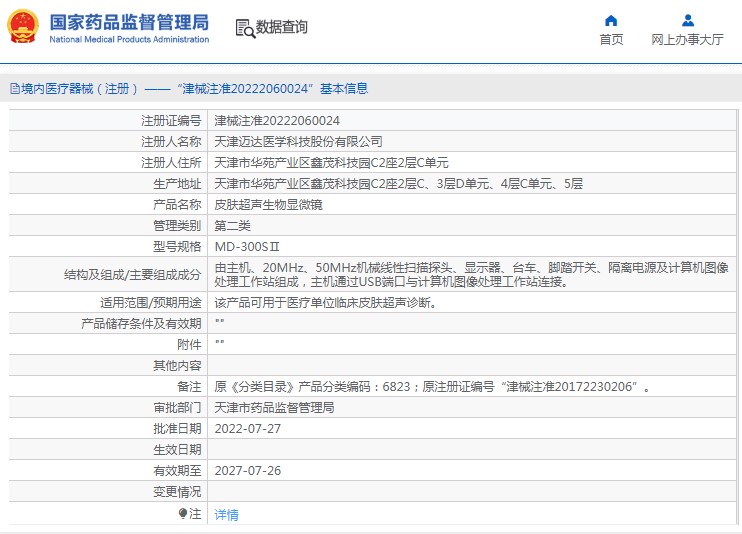This screenshot has height=534, width=742.
Task: Click the 适用范围/预期用途 row label
Action: tap(150, 303)
